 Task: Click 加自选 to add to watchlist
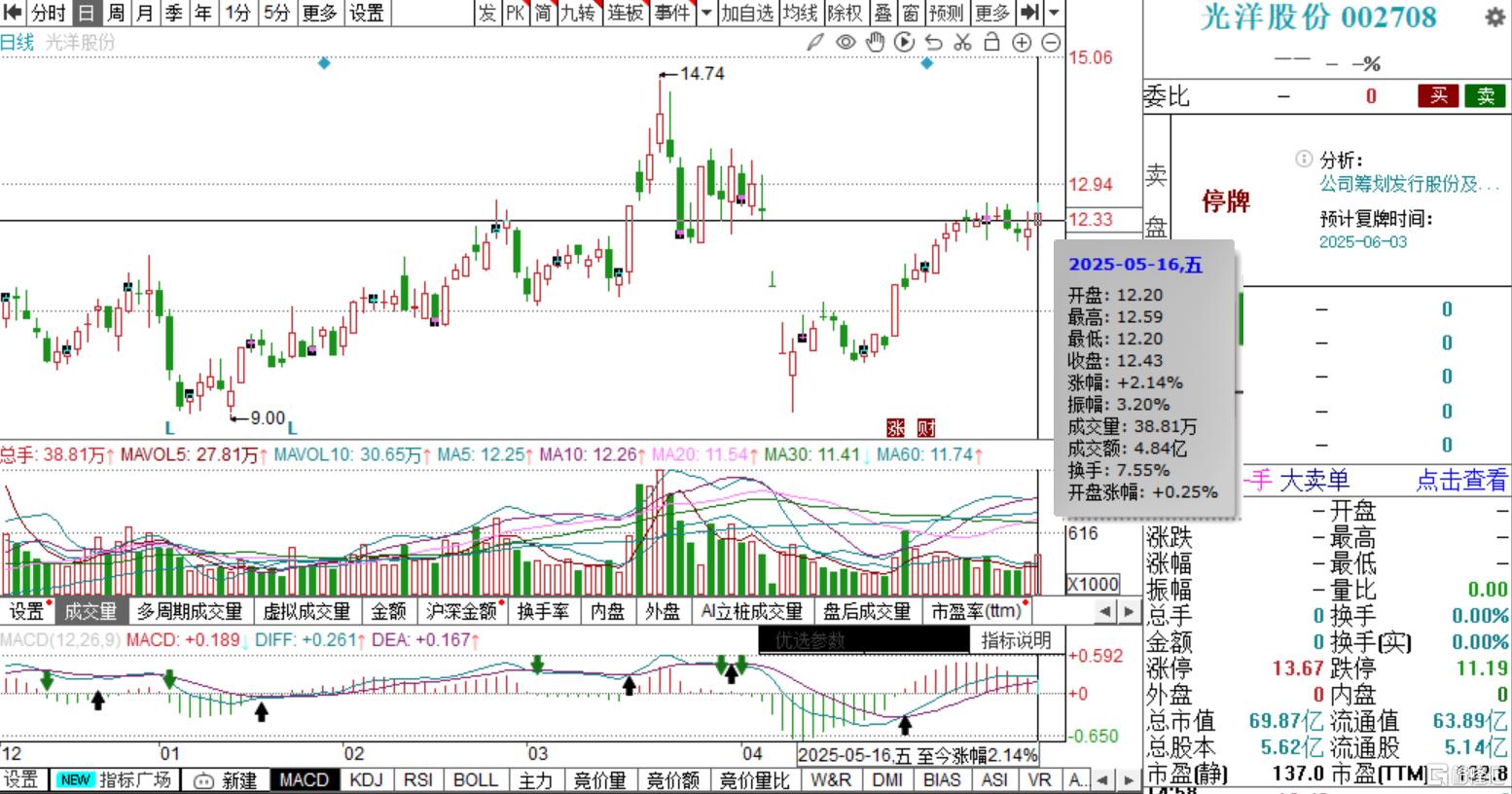tap(747, 13)
